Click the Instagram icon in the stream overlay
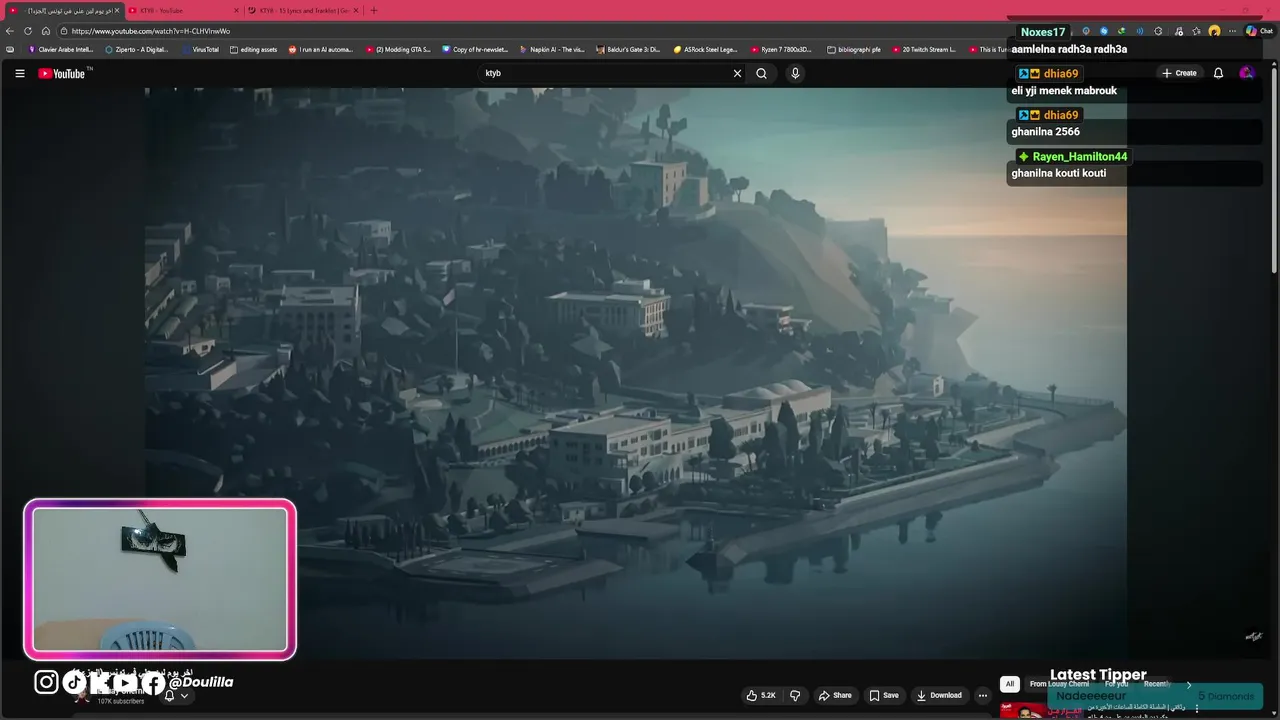Image resolution: width=1280 pixels, height=720 pixels. click(x=46, y=682)
